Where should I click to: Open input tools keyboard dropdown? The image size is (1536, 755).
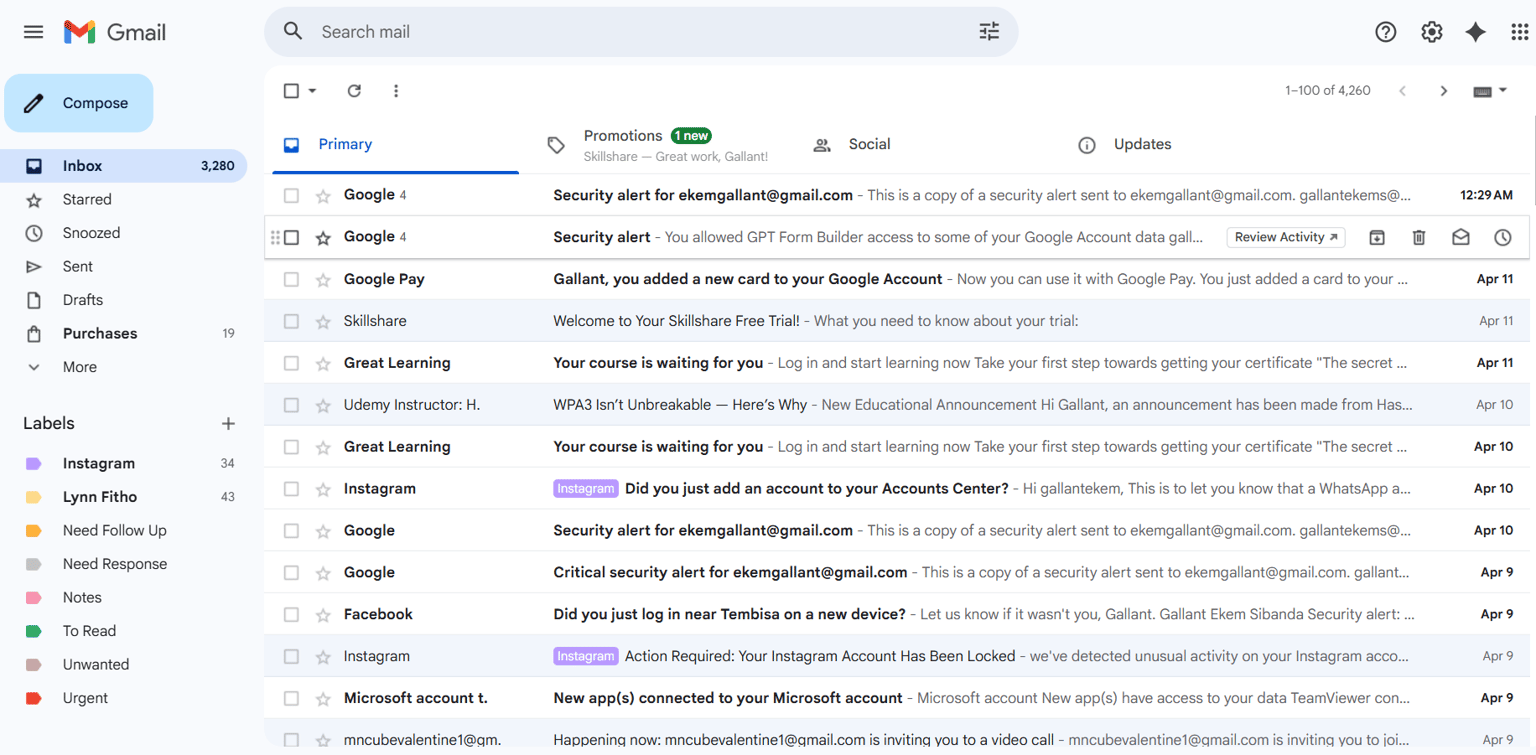(1490, 91)
